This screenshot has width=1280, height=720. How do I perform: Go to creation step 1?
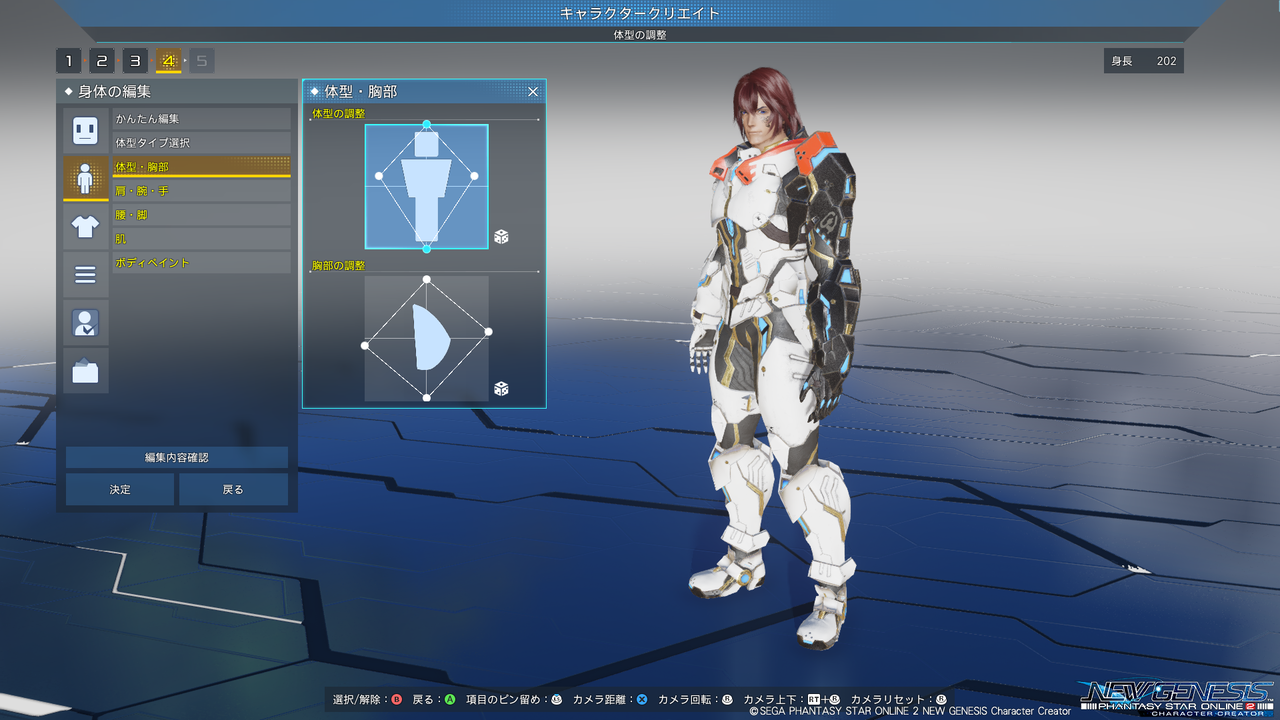(68, 61)
